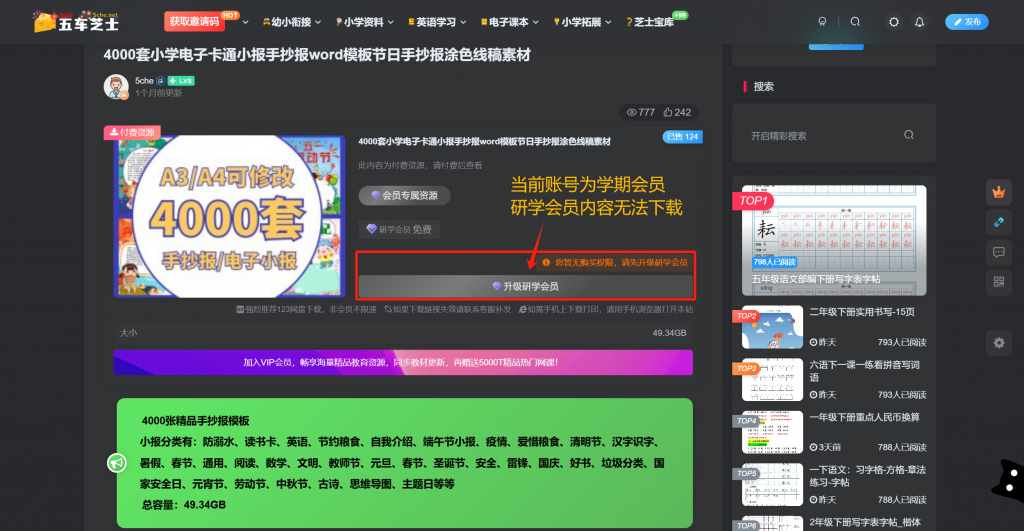Click the orange crown VIP icon
This screenshot has width=1024, height=531.
[999, 192]
